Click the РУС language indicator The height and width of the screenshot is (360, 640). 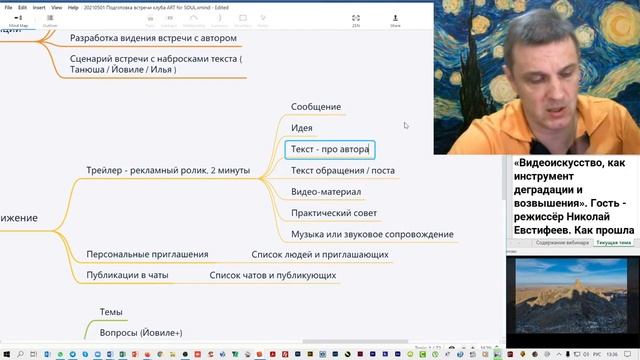(x=597, y=354)
